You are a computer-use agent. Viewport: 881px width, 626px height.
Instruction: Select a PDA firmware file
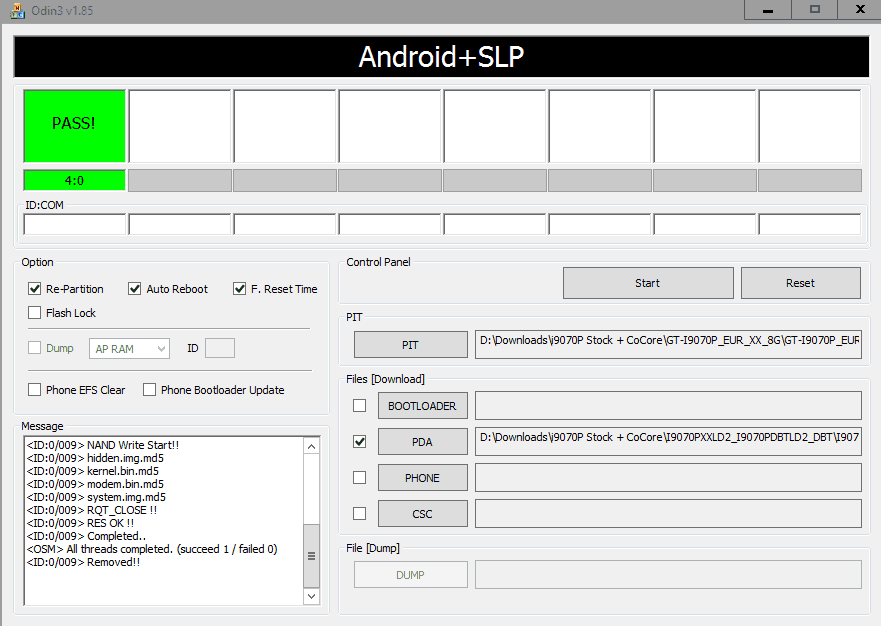pyautogui.click(x=423, y=442)
